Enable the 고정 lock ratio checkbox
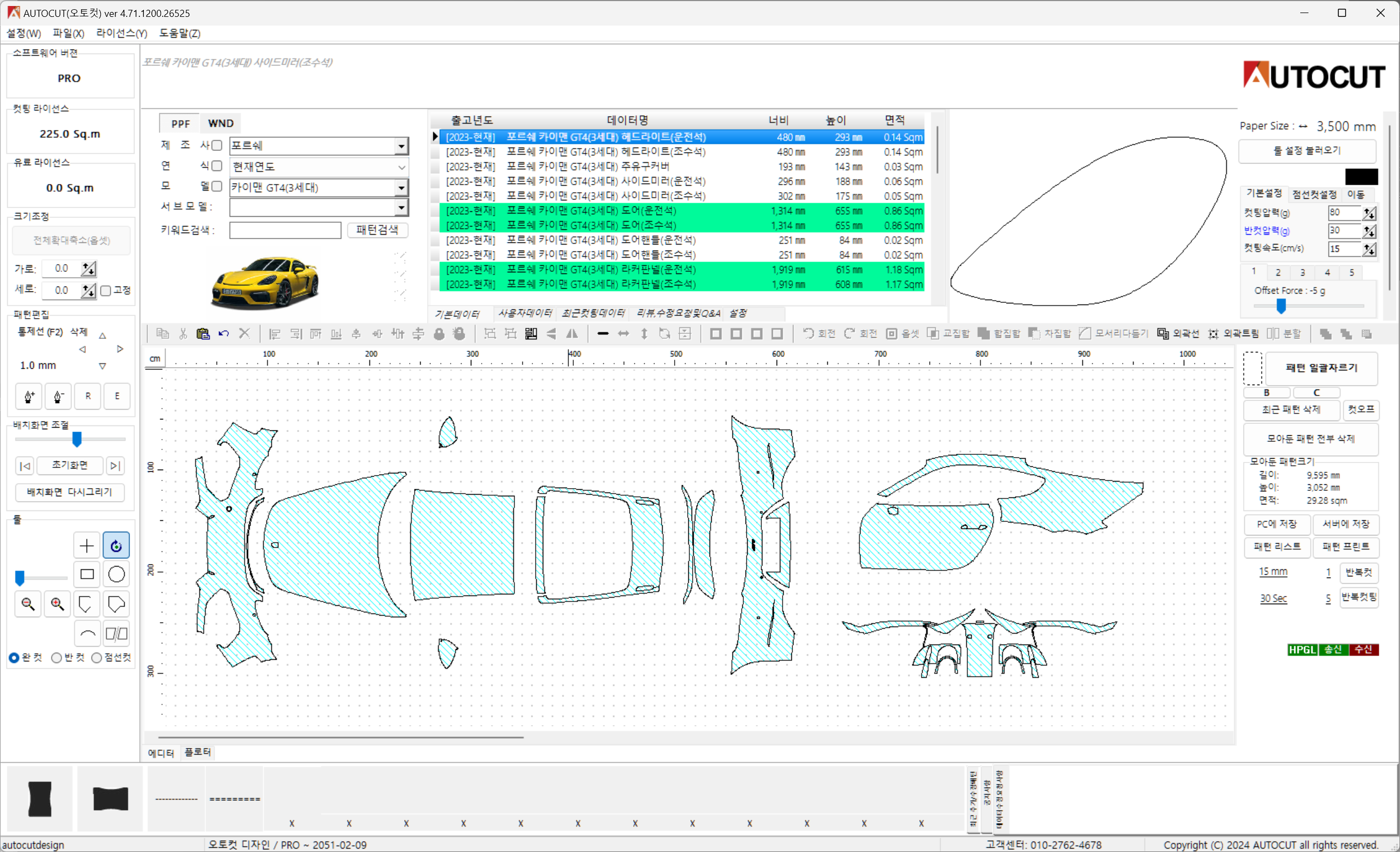The image size is (1400, 852). coord(106,291)
